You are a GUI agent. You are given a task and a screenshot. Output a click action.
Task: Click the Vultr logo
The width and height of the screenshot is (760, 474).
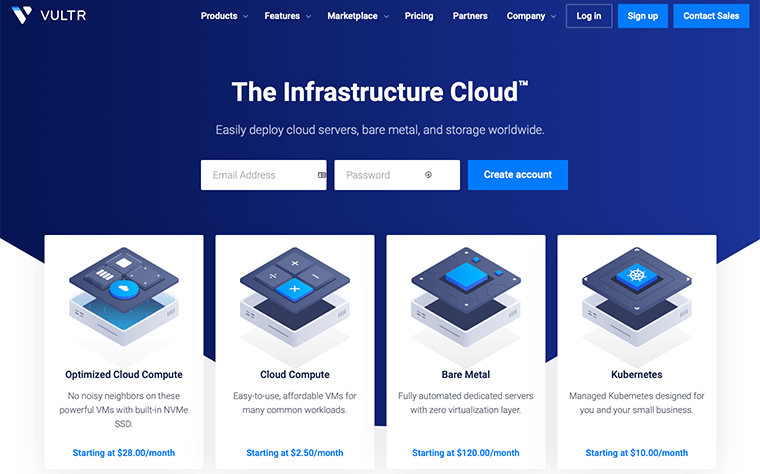pos(48,16)
